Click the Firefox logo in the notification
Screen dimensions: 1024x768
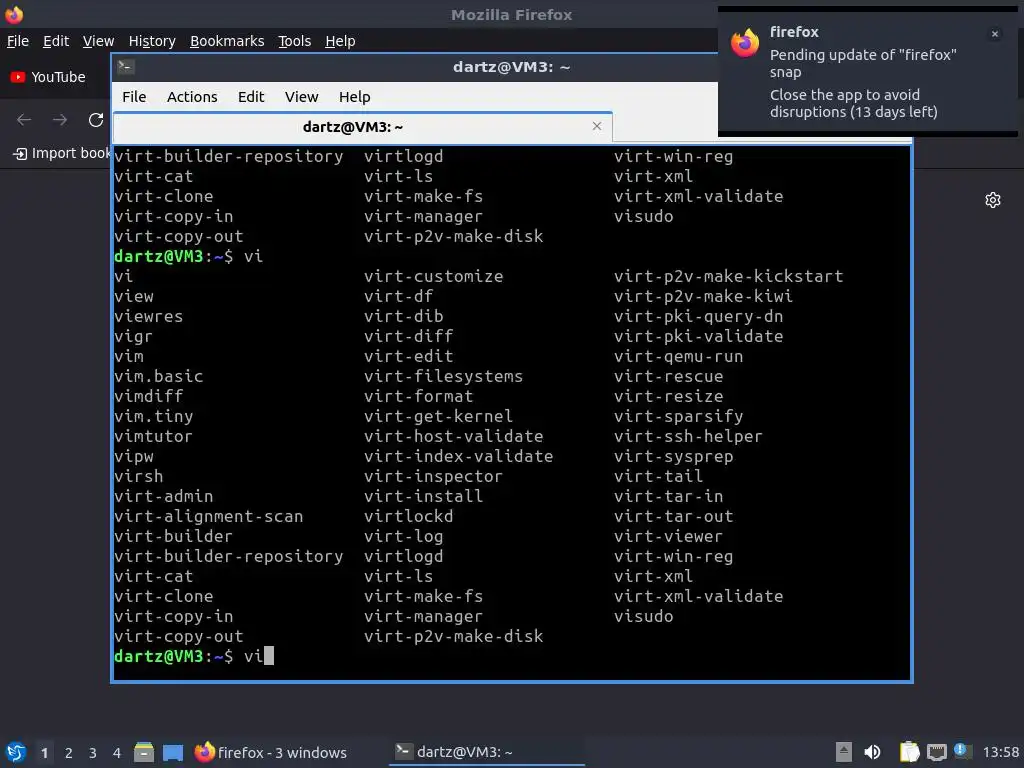[x=745, y=43]
